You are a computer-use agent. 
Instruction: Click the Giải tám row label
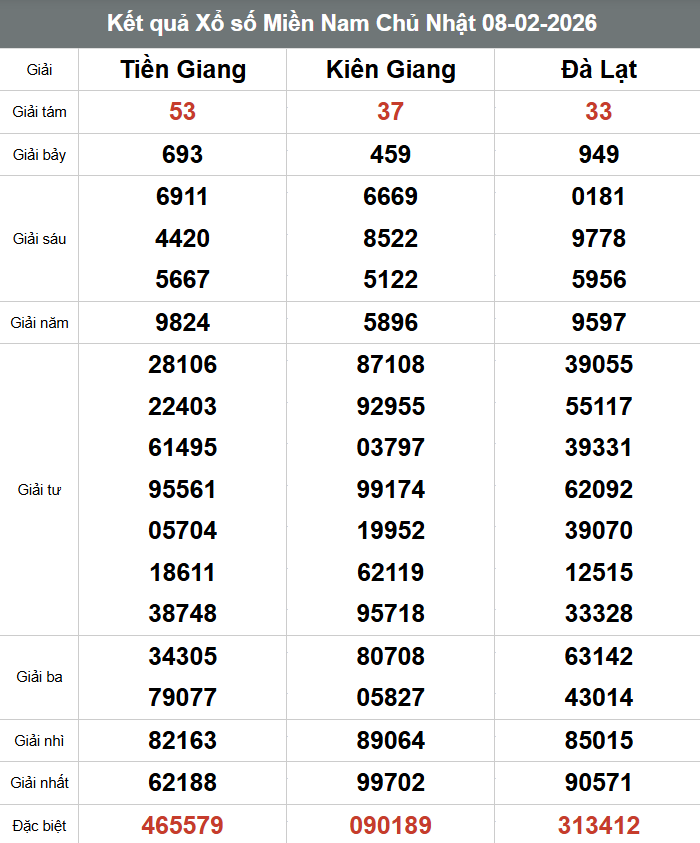click(39, 112)
